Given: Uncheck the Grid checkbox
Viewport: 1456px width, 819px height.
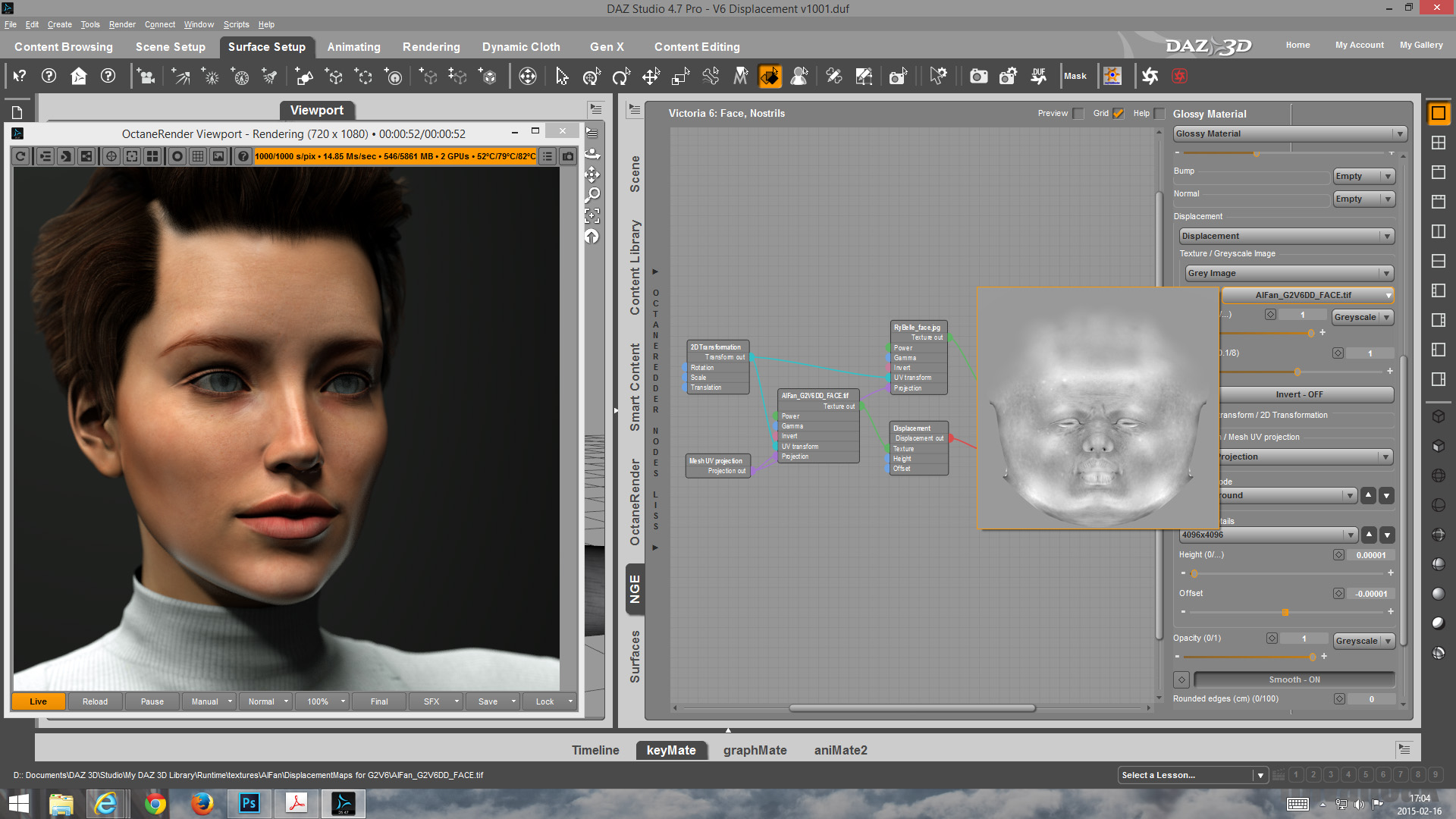Looking at the screenshot, I should point(1119,114).
